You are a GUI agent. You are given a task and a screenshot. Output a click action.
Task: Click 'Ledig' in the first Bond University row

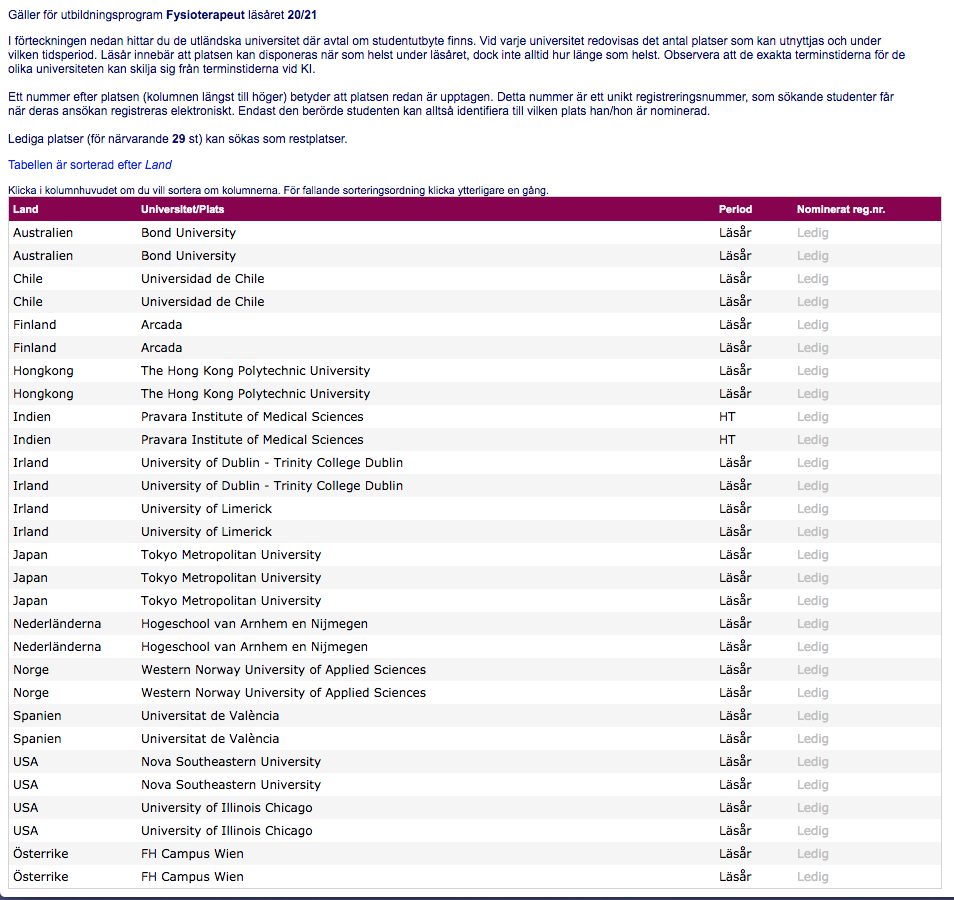813,232
